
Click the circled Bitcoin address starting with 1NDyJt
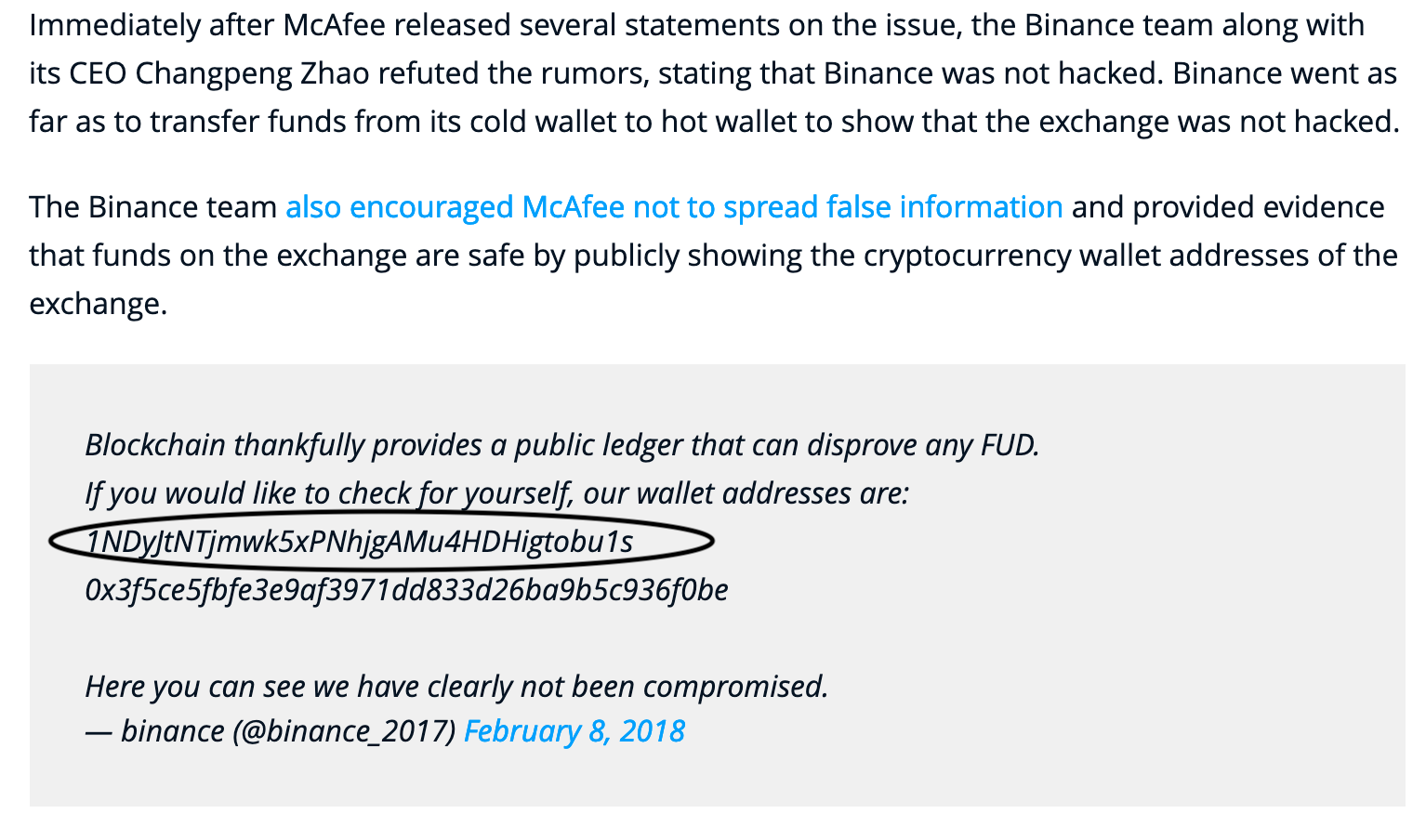click(x=359, y=542)
